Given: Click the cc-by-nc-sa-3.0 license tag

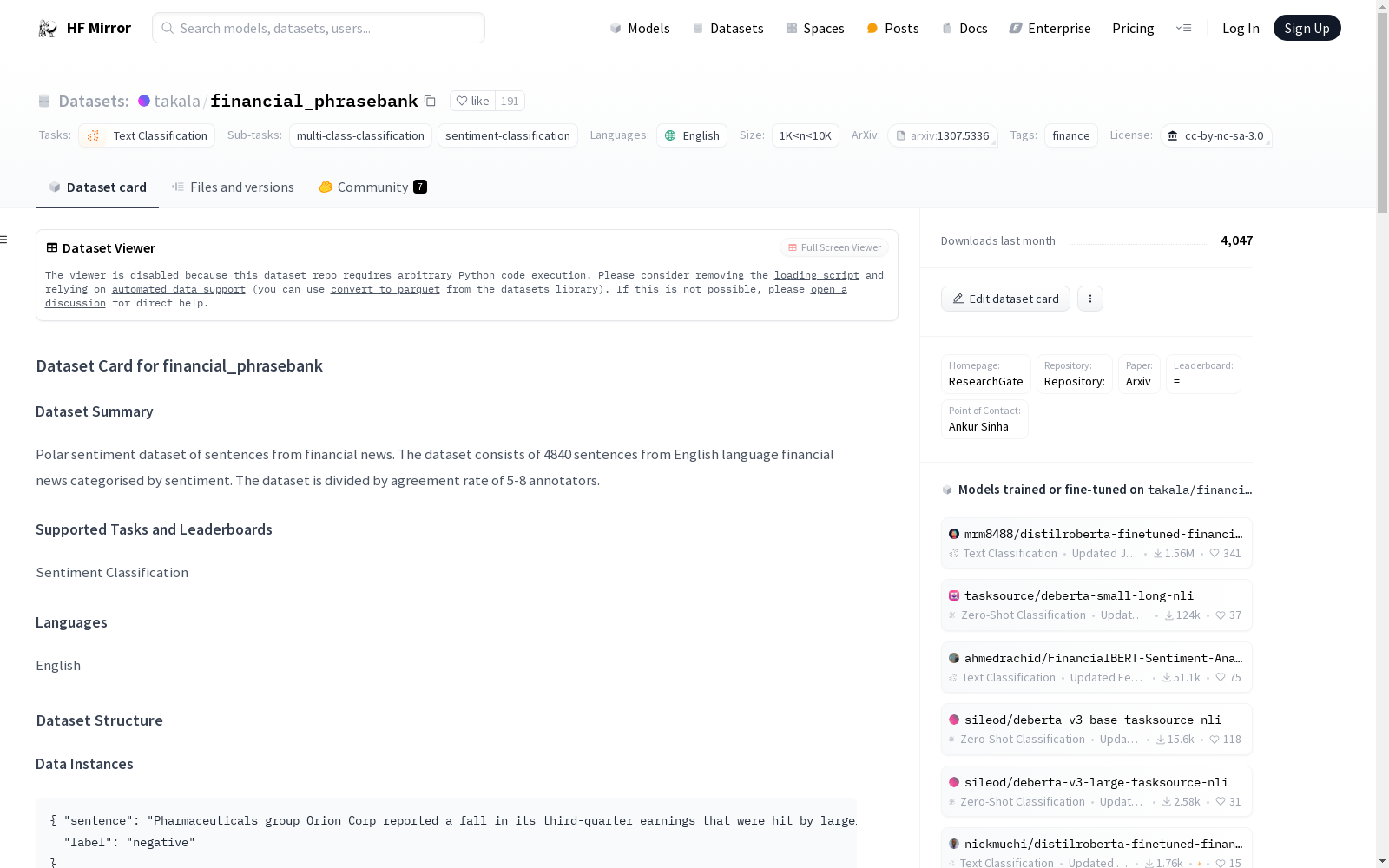Looking at the screenshot, I should point(1215,136).
